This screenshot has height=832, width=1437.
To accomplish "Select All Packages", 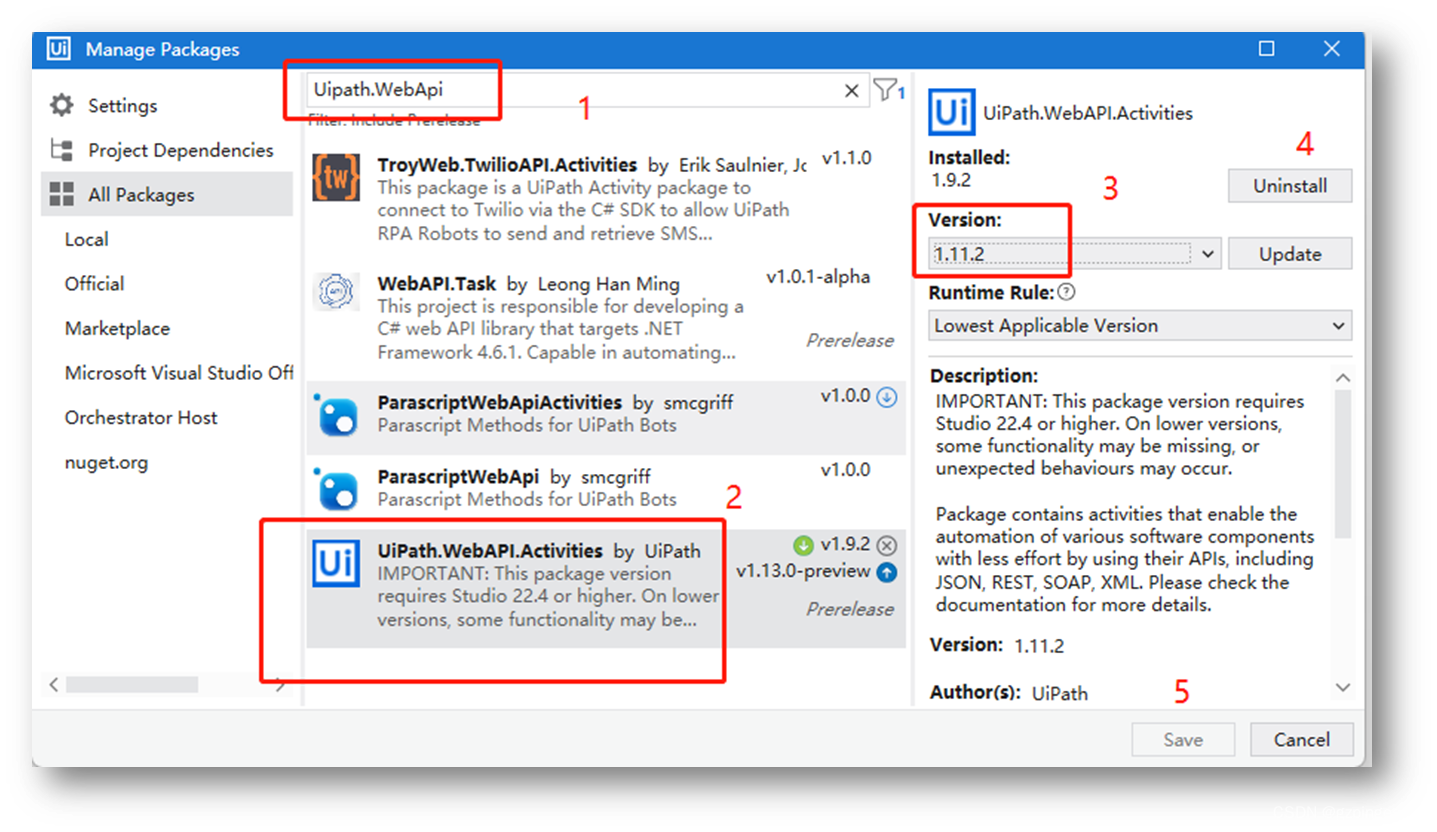I will coord(167,194).
